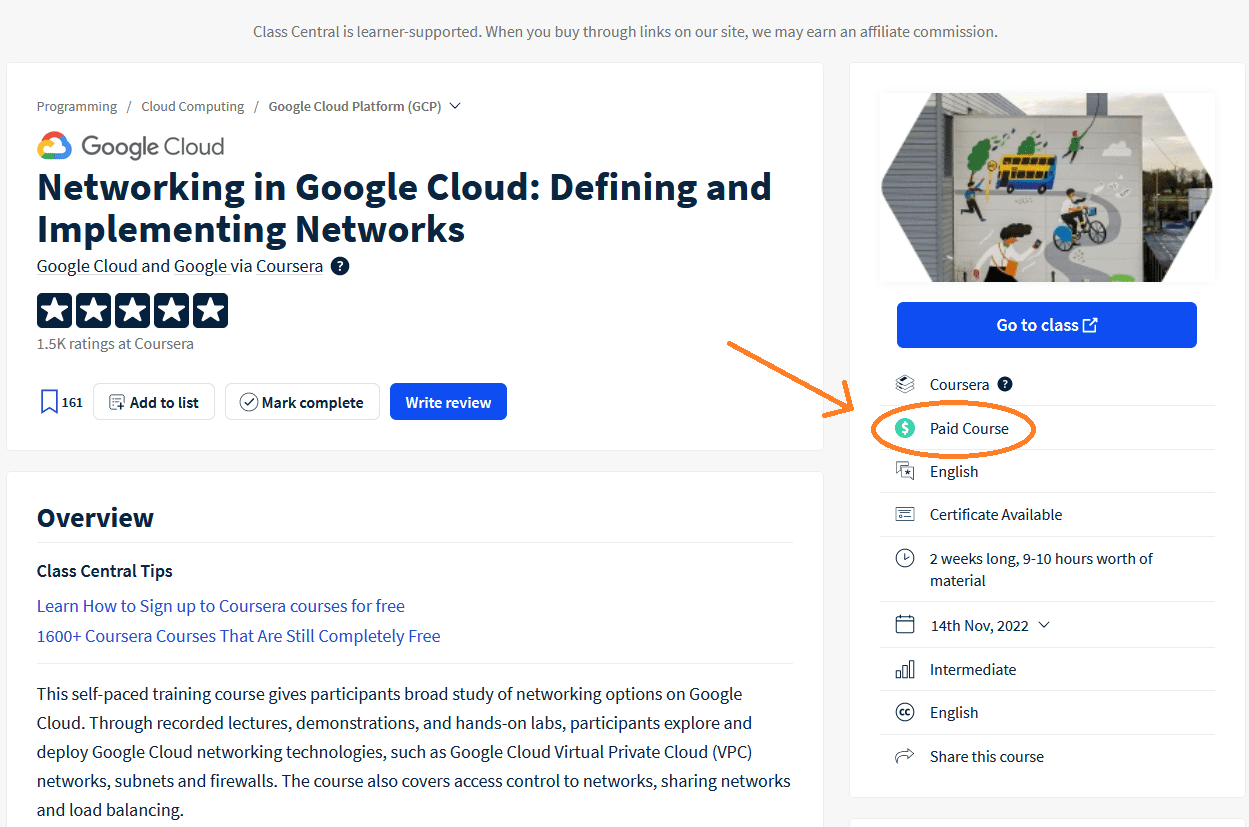Click the closed captions CC icon

905,712
